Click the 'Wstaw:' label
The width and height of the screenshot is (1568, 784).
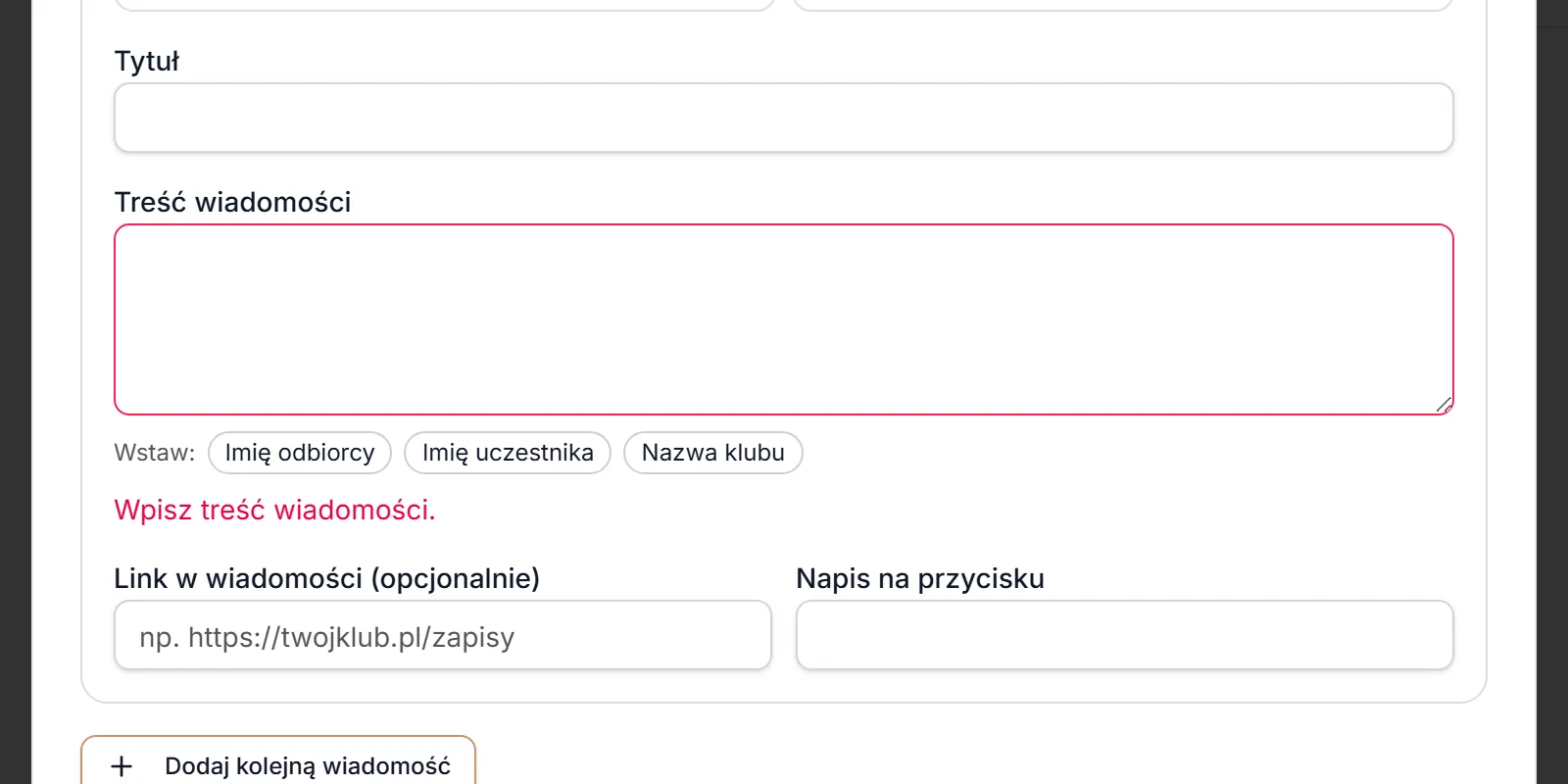pyautogui.click(x=155, y=453)
